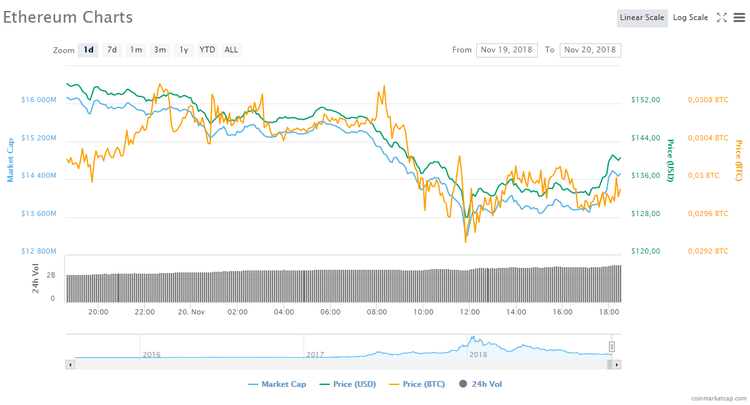
Task: Click the $12 800M market cap label
Action: (x=39, y=251)
